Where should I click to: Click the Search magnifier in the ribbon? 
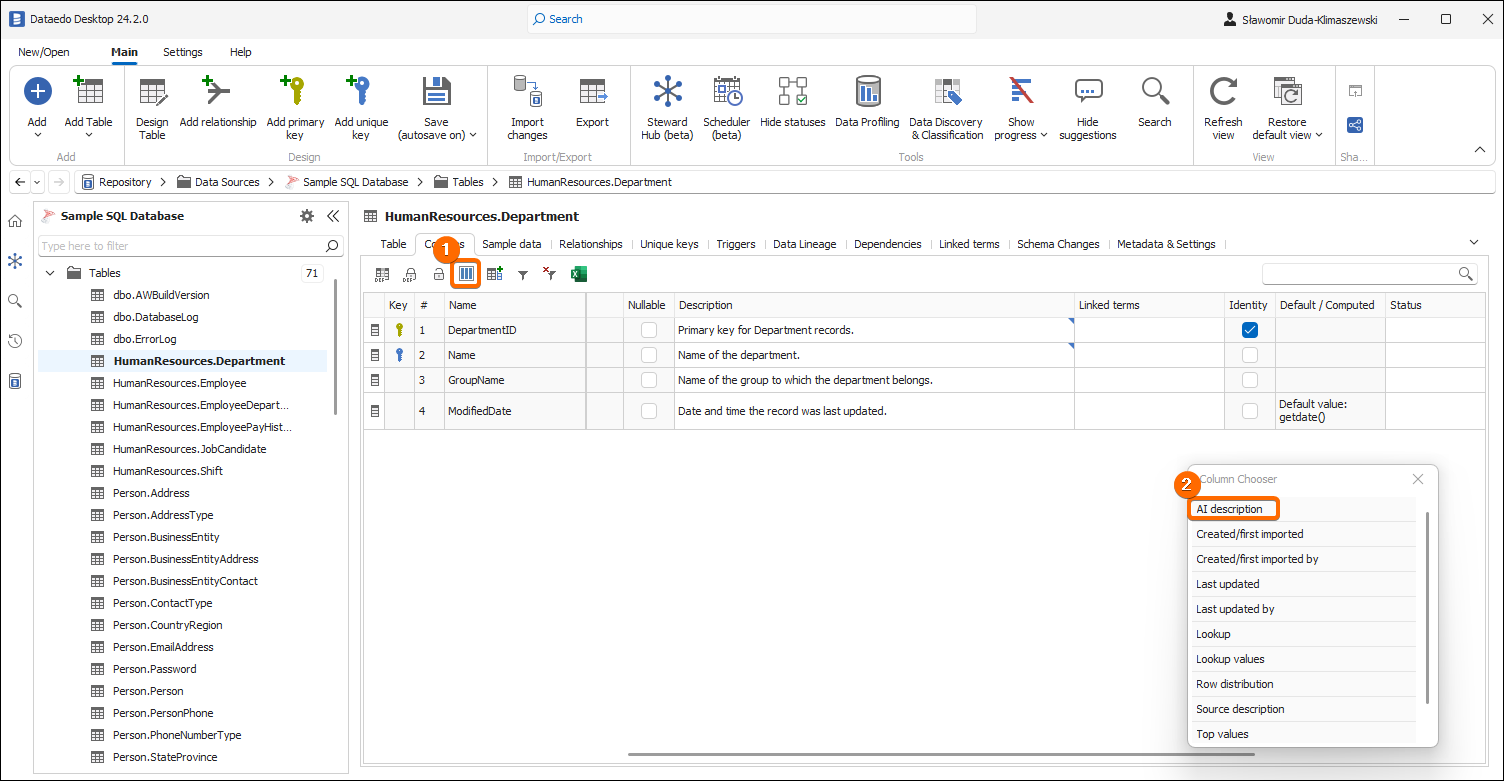(1155, 91)
